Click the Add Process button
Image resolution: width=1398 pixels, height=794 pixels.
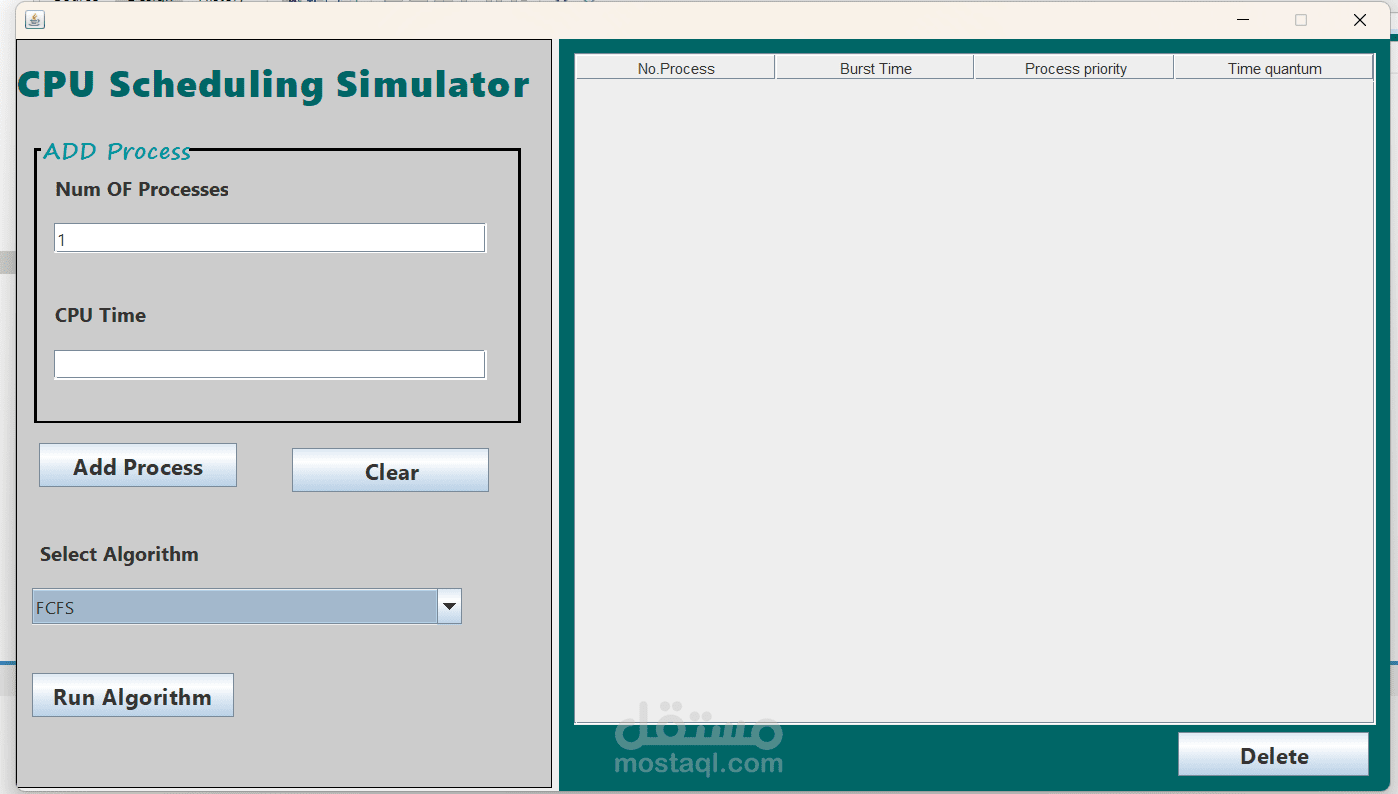click(x=137, y=464)
